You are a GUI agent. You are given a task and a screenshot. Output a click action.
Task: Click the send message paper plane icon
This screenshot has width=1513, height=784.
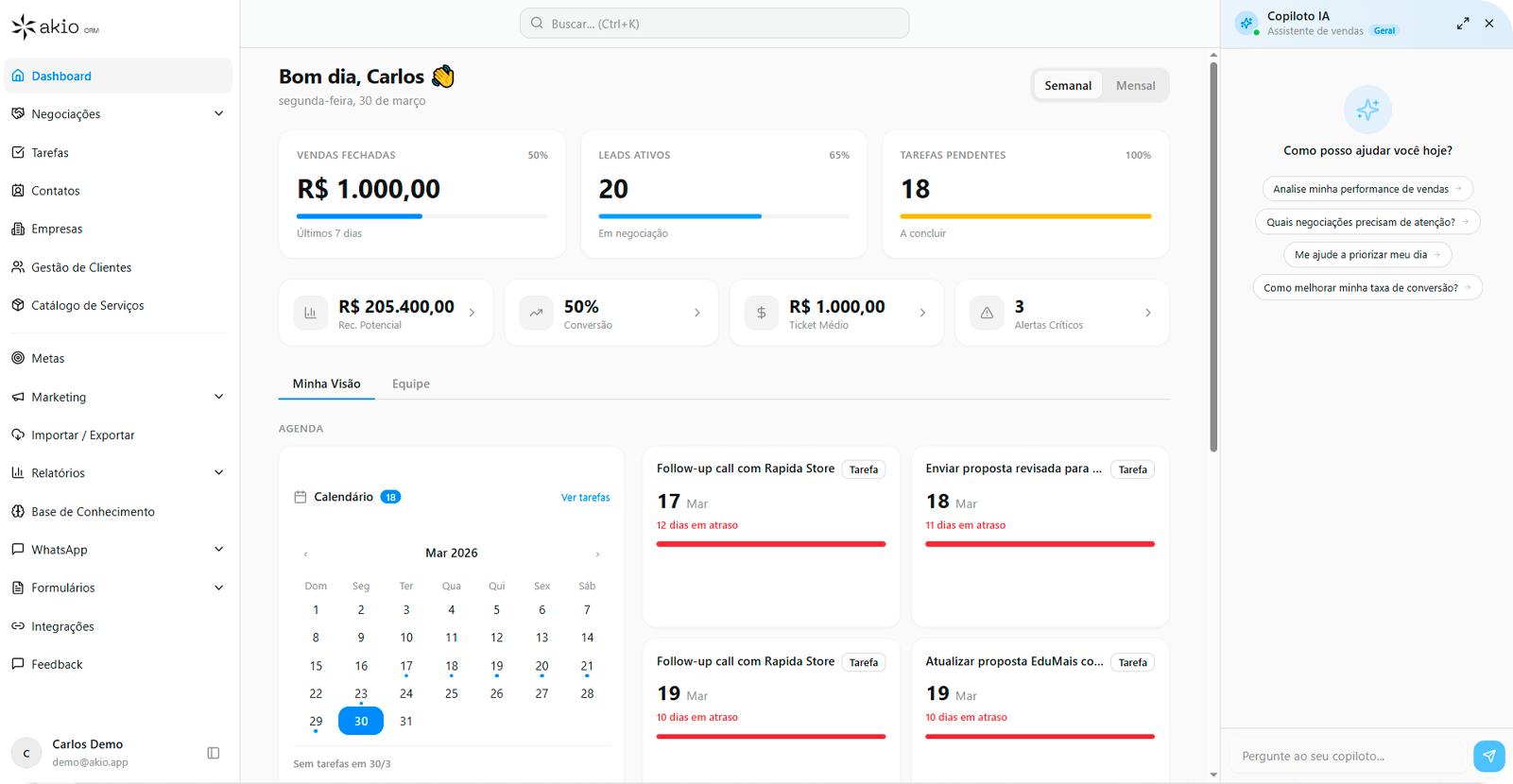[1488, 756]
